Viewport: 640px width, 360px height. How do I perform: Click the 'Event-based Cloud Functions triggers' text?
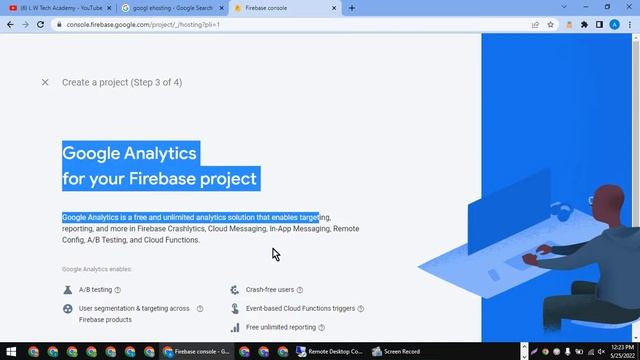coord(300,309)
